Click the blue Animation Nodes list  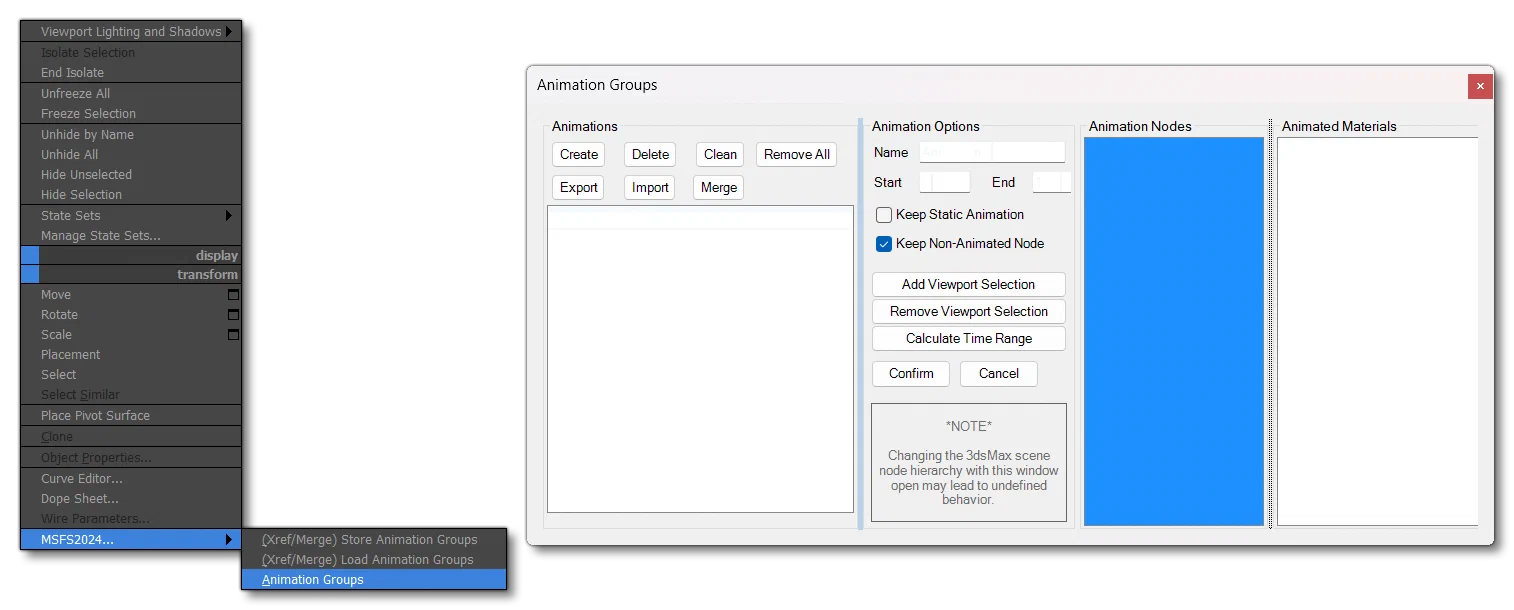pyautogui.click(x=1174, y=331)
